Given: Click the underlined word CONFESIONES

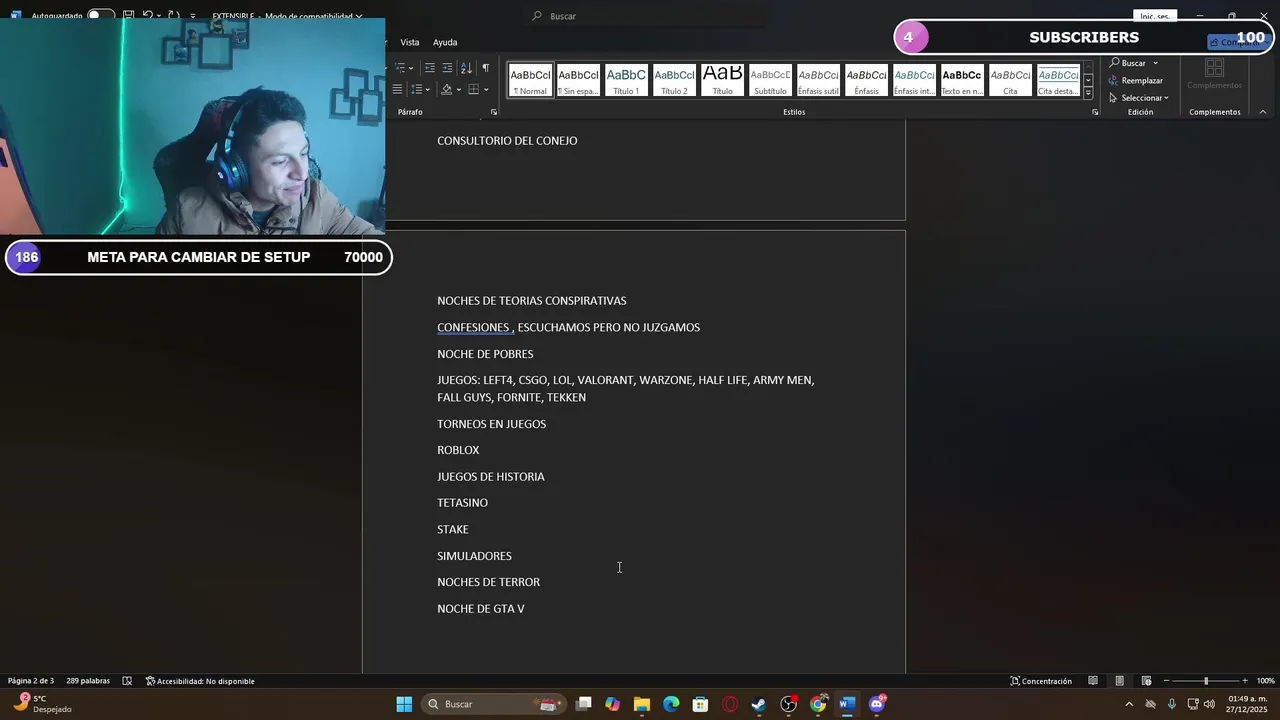Looking at the screenshot, I should point(473,327).
